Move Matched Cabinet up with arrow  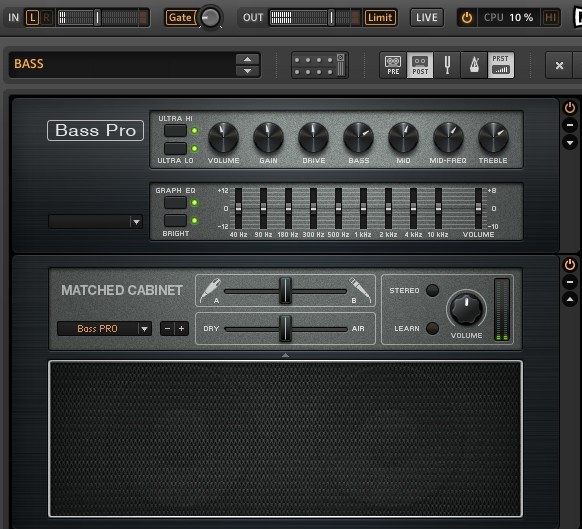570,299
